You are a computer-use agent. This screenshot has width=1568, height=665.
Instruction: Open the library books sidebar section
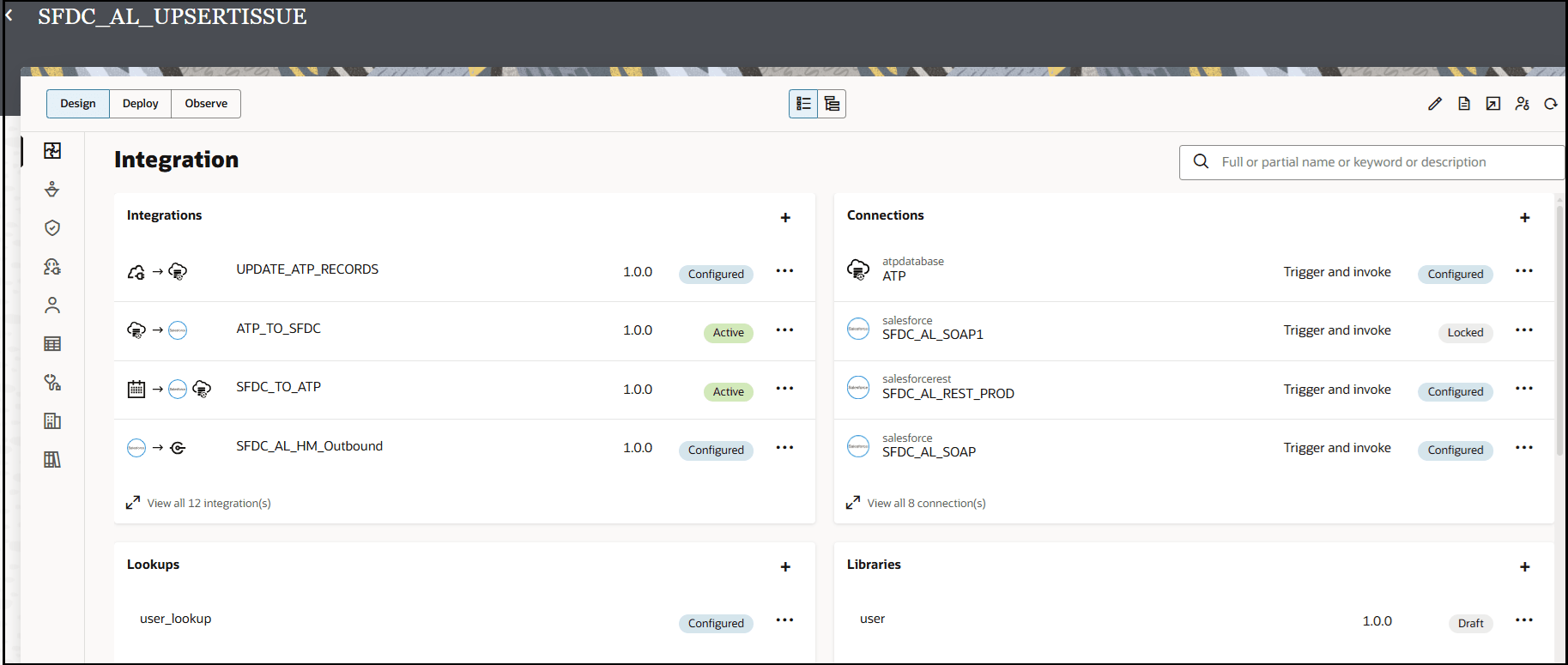(x=52, y=459)
